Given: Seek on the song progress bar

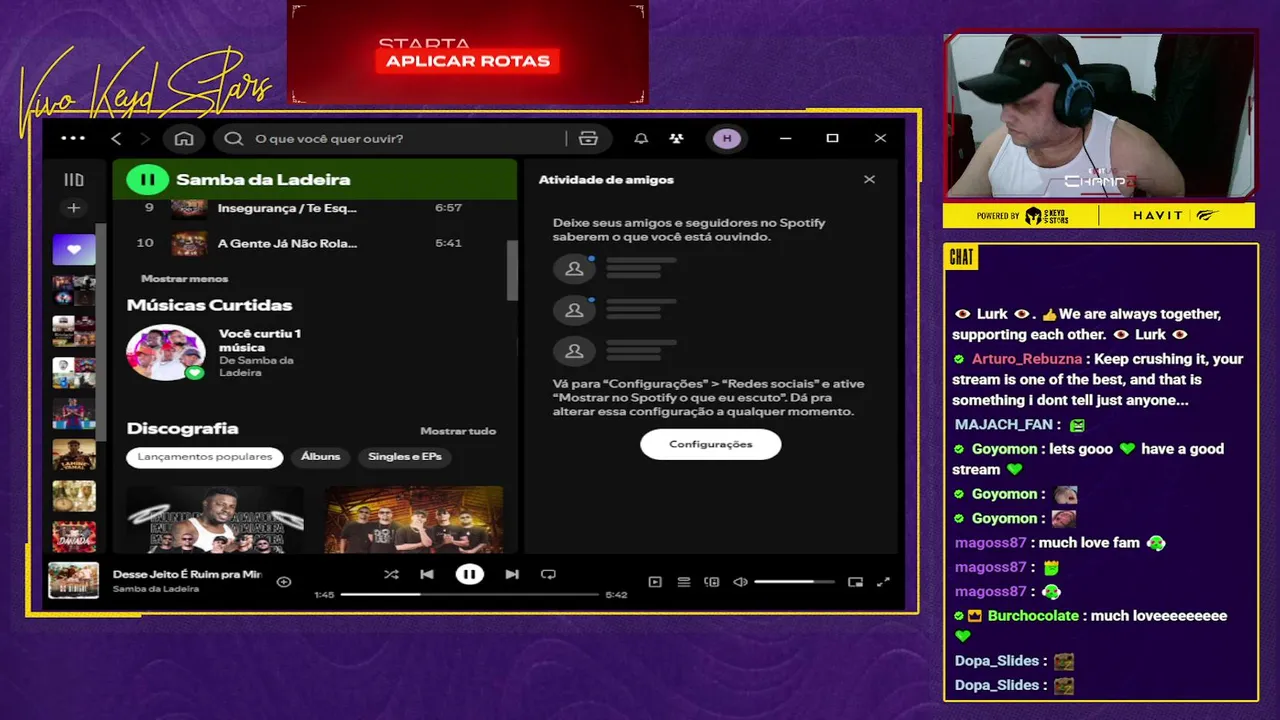Looking at the screenshot, I should click(x=469, y=595).
